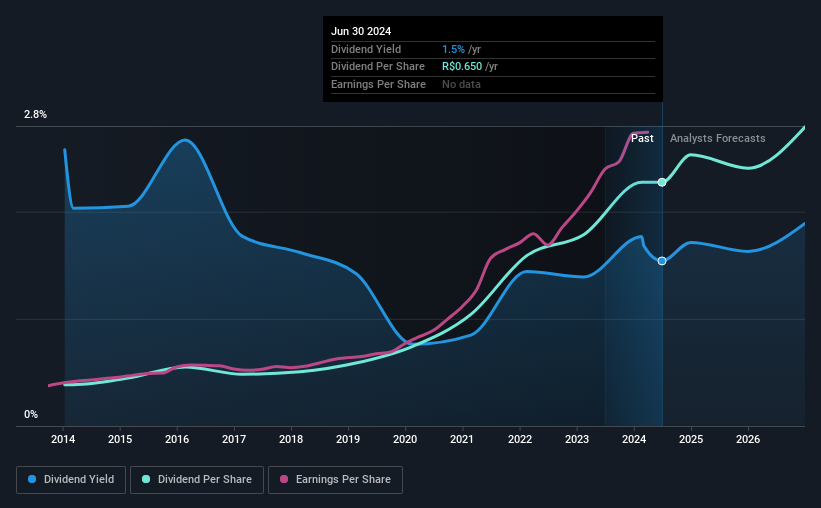Click the teal Dividend Per Share legend dot
Viewport: 821px width, 508px height.
pyautogui.click(x=146, y=479)
